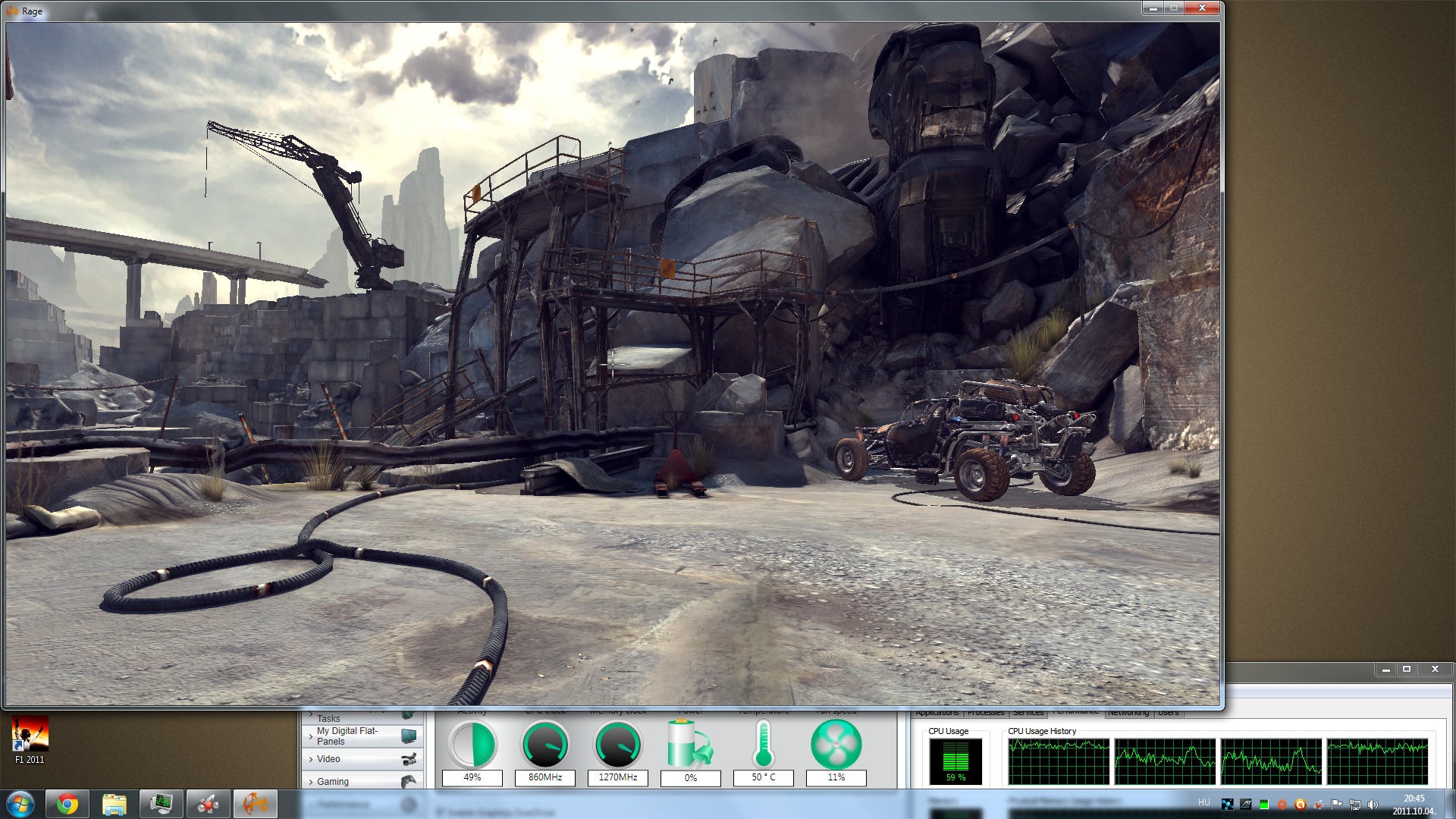Open Google Chrome from the taskbar
The height and width of the screenshot is (819, 1456).
tap(67, 804)
